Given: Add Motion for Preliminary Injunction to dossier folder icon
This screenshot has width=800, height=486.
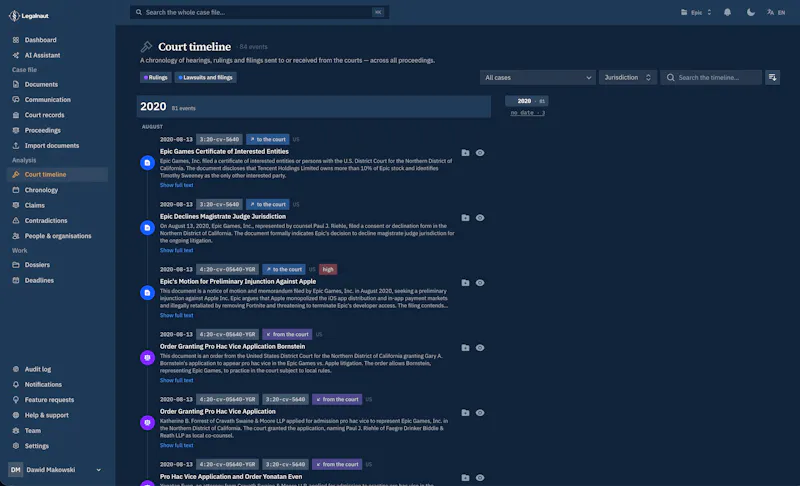Looking at the screenshot, I should [x=465, y=283].
